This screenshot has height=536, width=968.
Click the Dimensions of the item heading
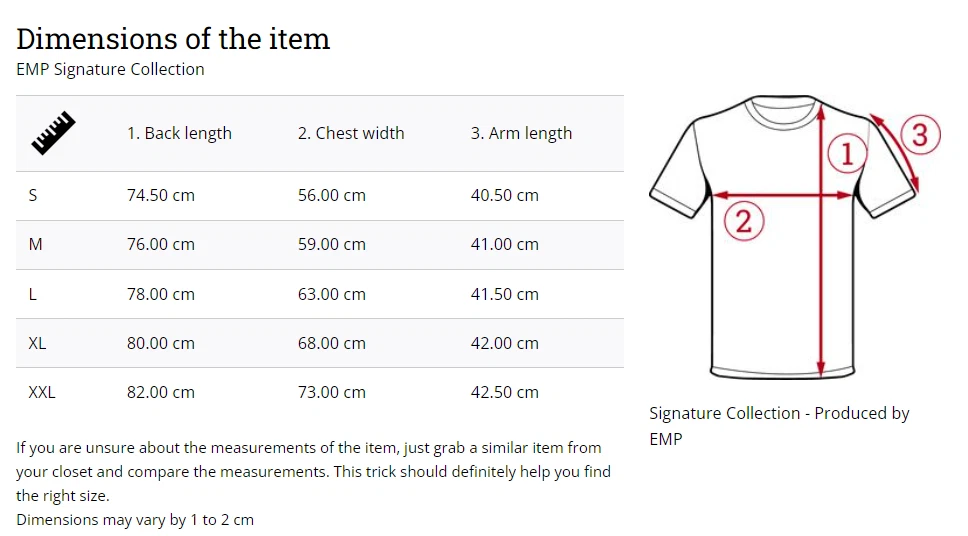click(173, 39)
